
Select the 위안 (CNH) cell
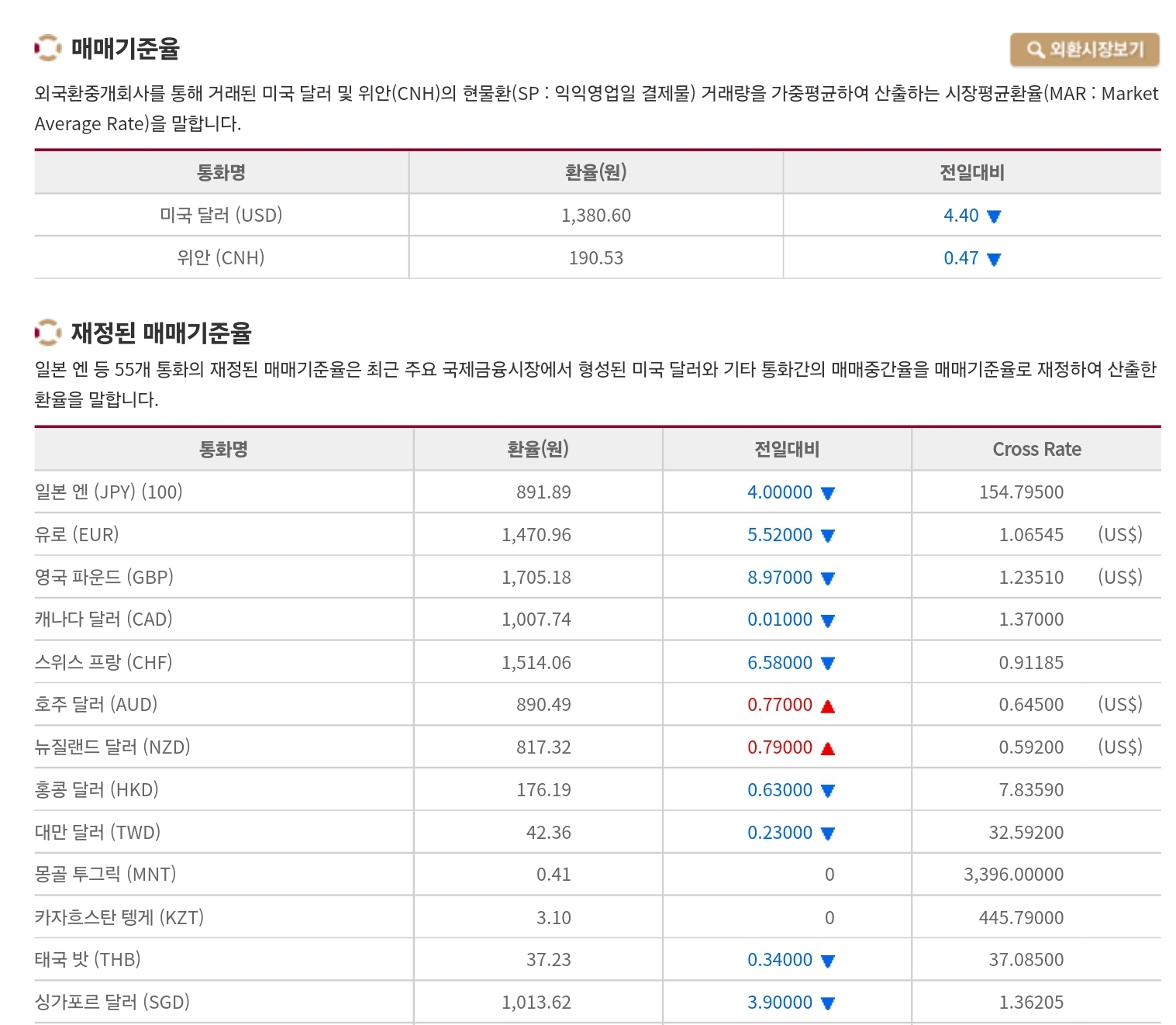click(x=221, y=257)
